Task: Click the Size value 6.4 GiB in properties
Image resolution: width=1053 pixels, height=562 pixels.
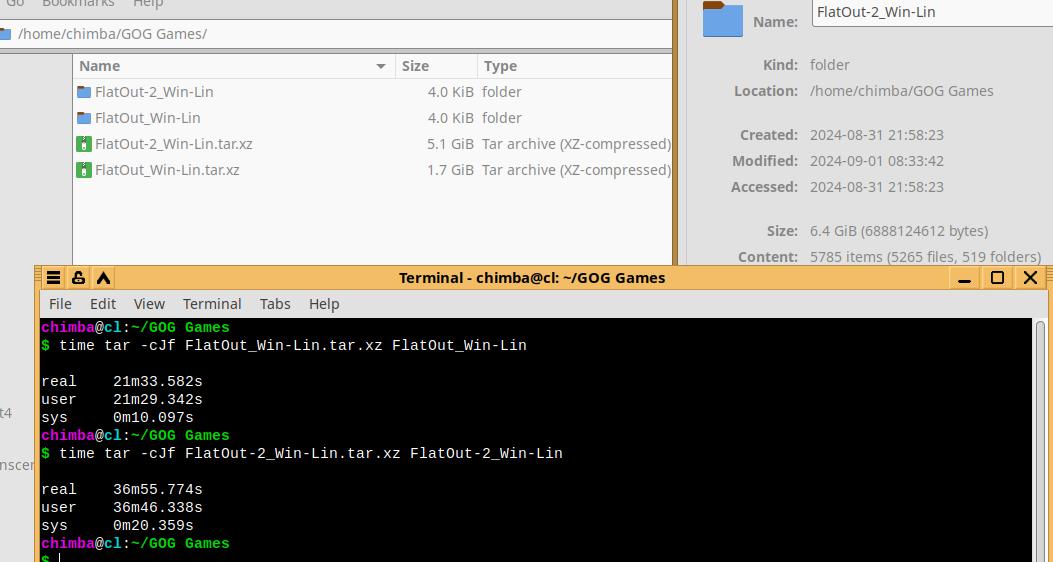Action: 899,232
